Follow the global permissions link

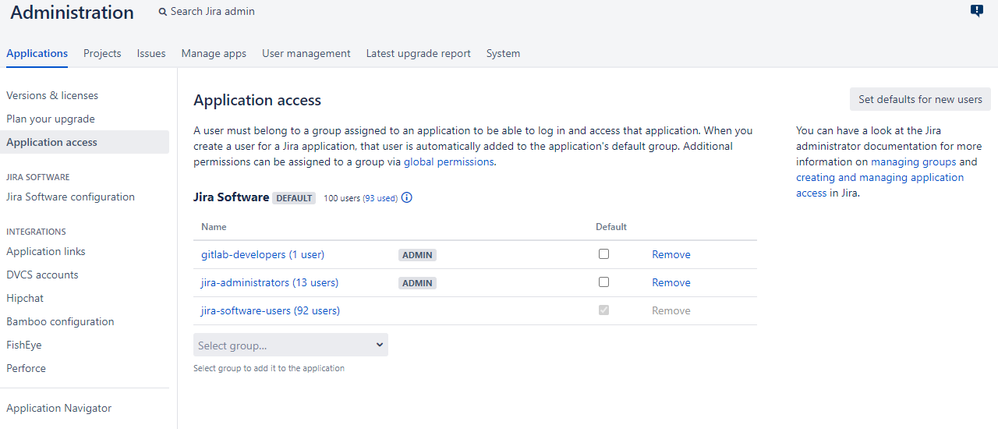449,162
